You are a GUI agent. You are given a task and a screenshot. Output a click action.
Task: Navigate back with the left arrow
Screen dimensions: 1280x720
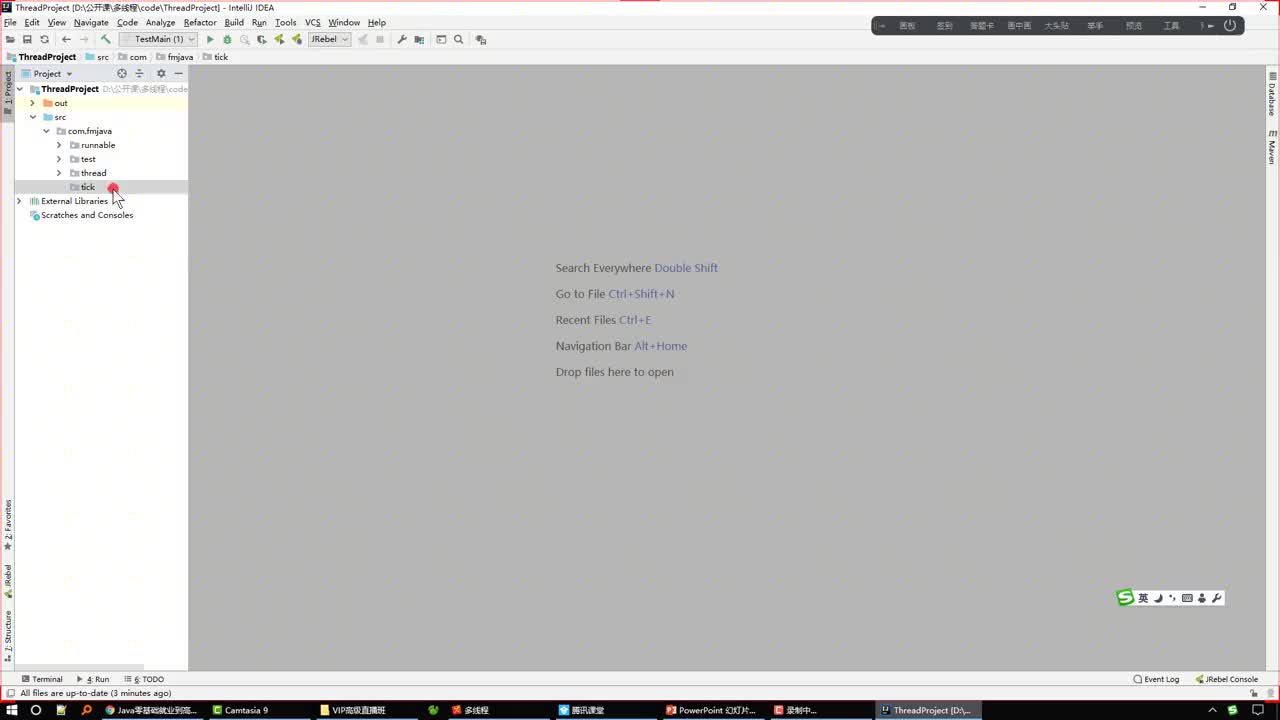click(x=66, y=40)
